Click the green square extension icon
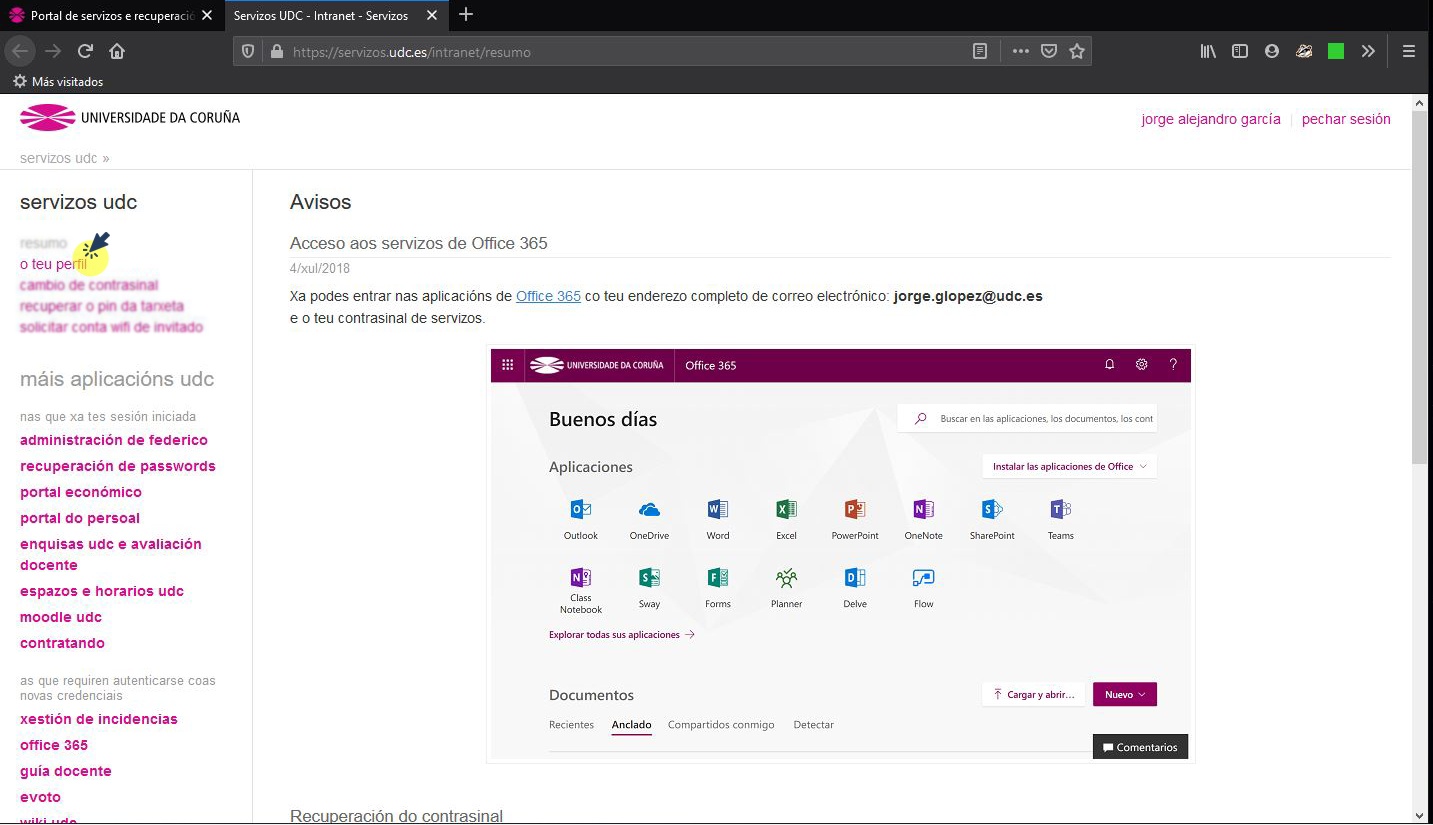 [x=1336, y=51]
